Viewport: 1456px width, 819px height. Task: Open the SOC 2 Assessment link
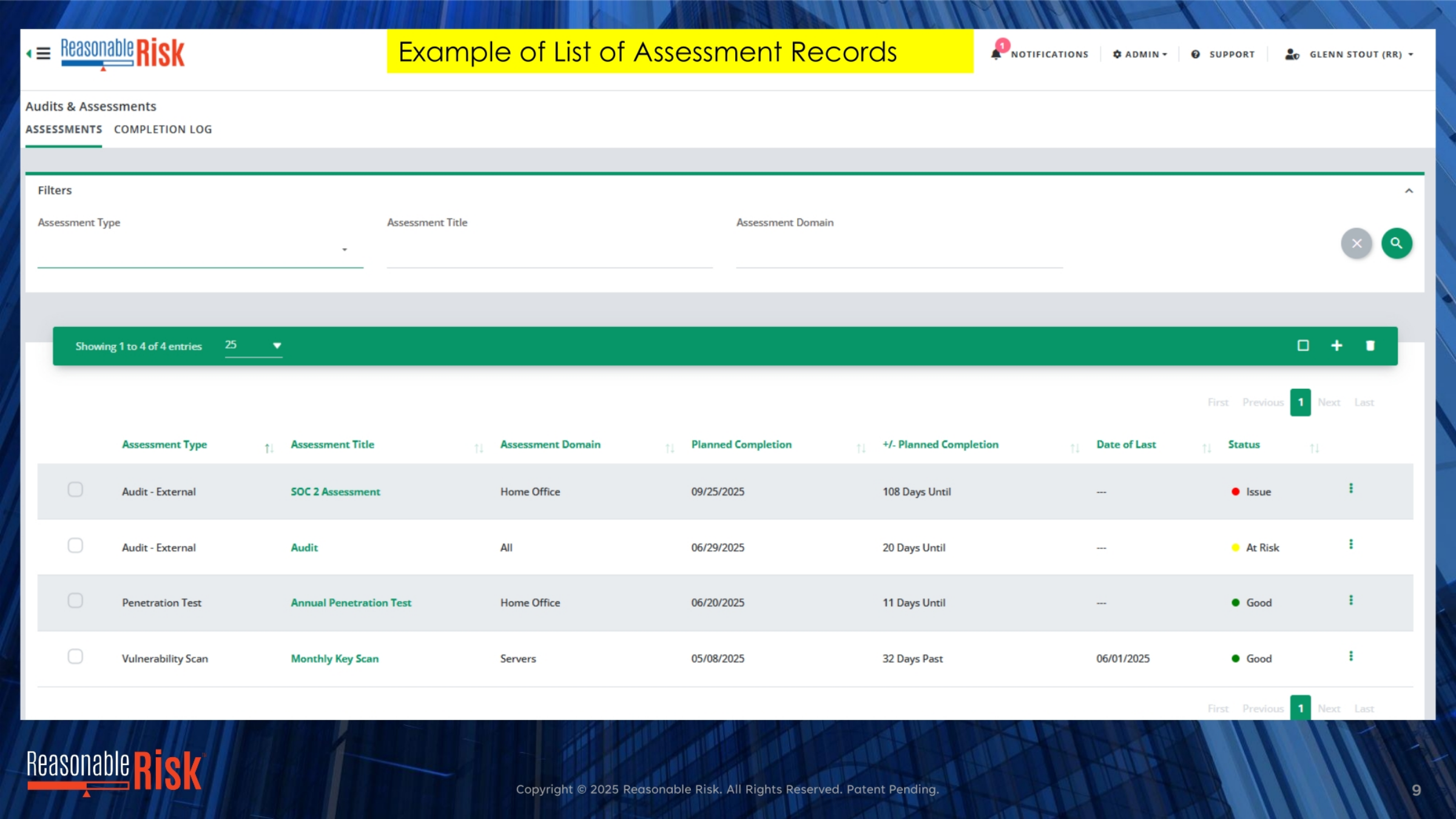click(335, 491)
